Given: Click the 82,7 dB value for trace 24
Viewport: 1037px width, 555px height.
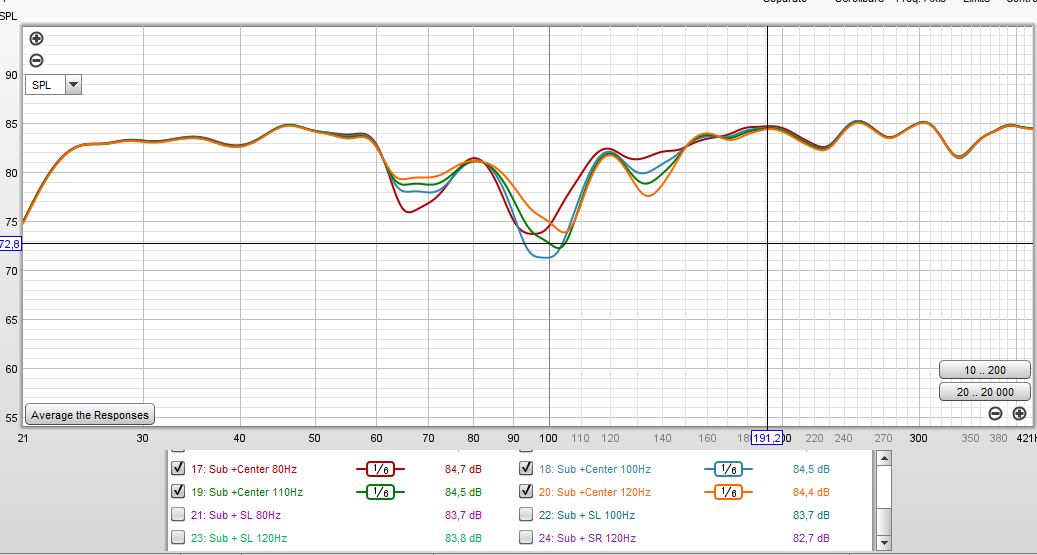Looking at the screenshot, I should 811,538.
